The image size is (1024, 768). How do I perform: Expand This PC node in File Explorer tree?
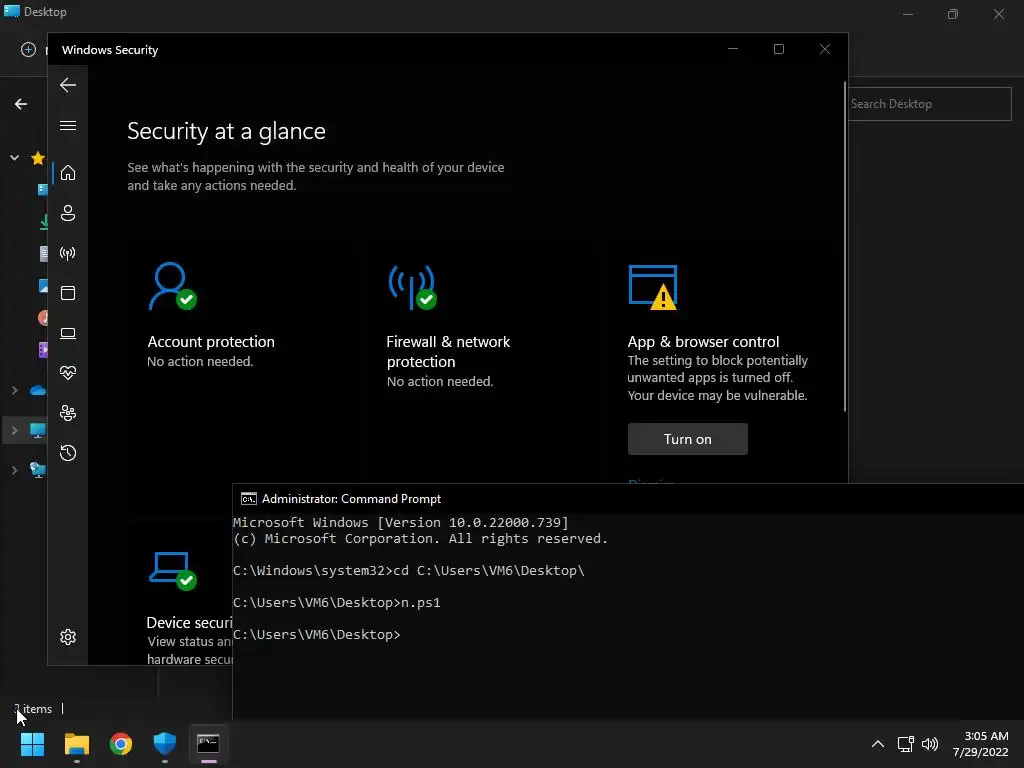tap(14, 430)
